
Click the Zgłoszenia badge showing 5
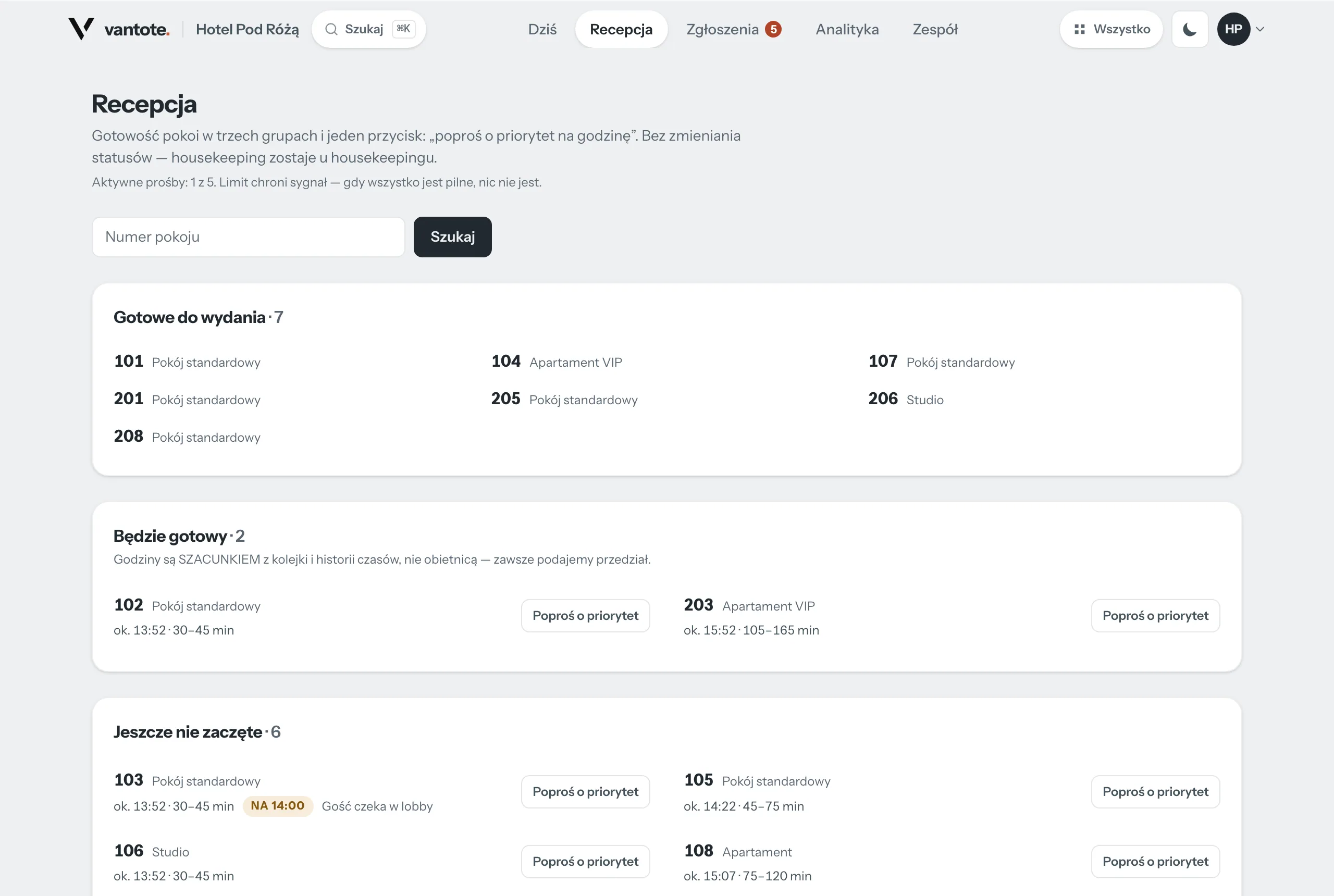click(x=773, y=29)
